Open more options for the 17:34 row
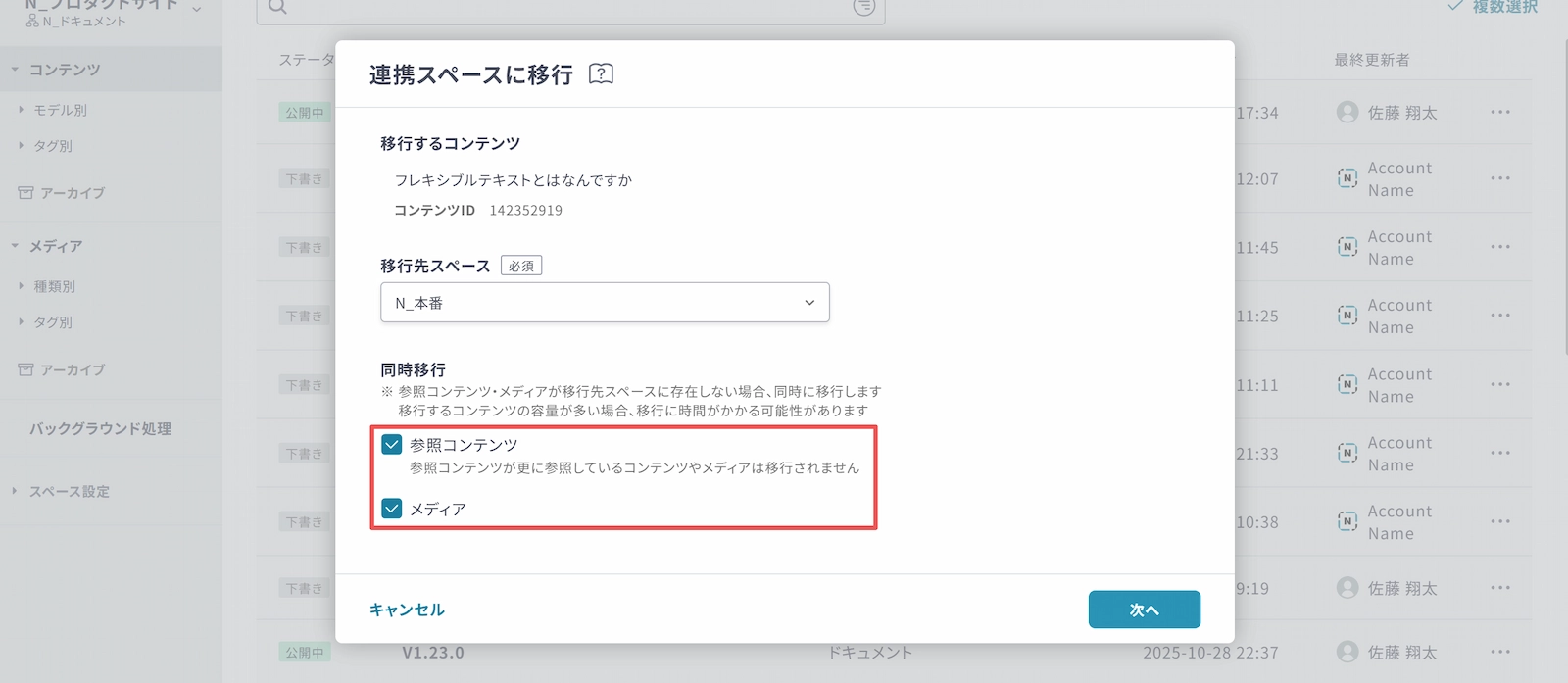This screenshot has width=1568, height=683. (x=1499, y=112)
